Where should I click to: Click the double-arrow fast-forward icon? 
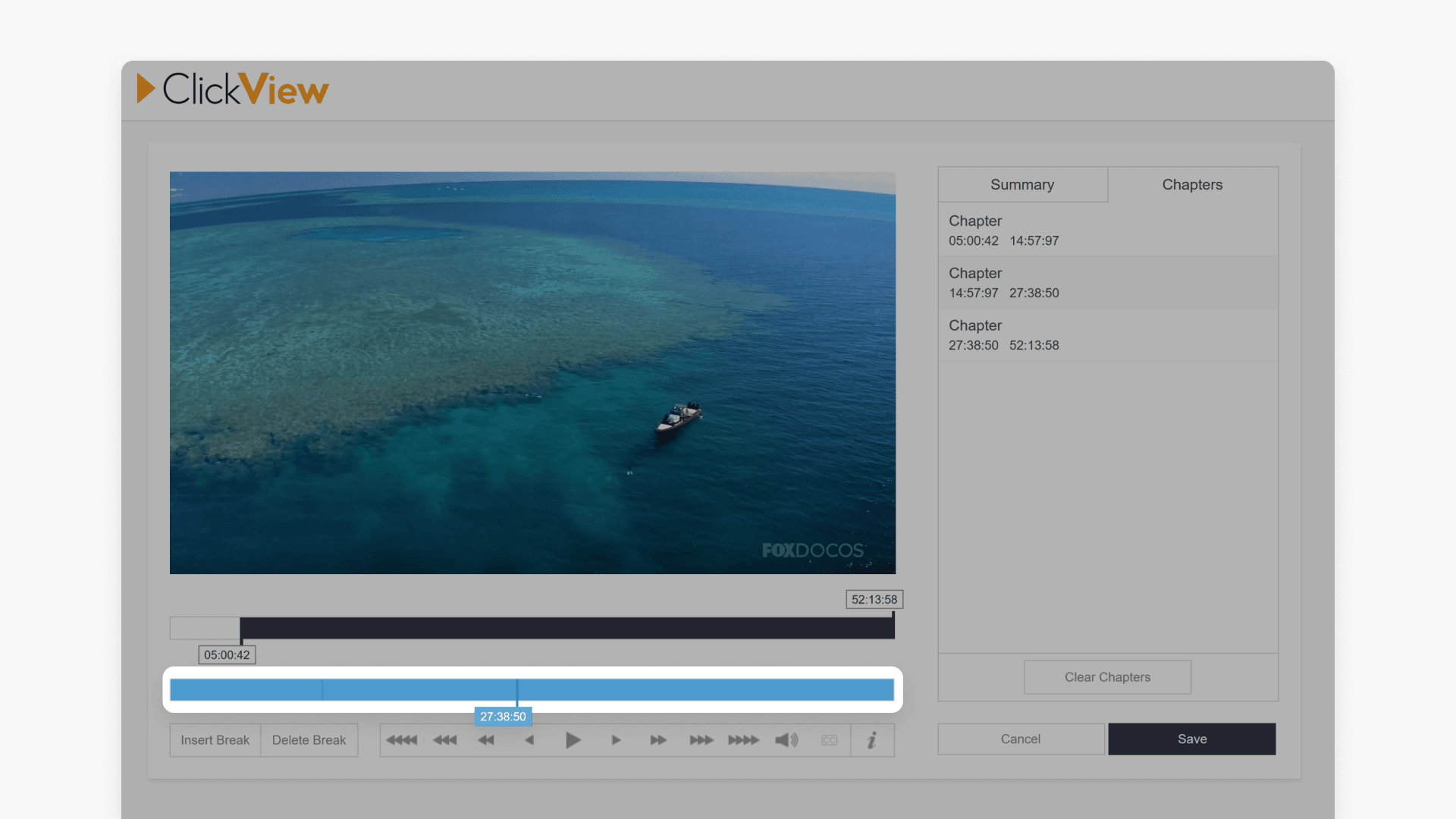point(658,740)
